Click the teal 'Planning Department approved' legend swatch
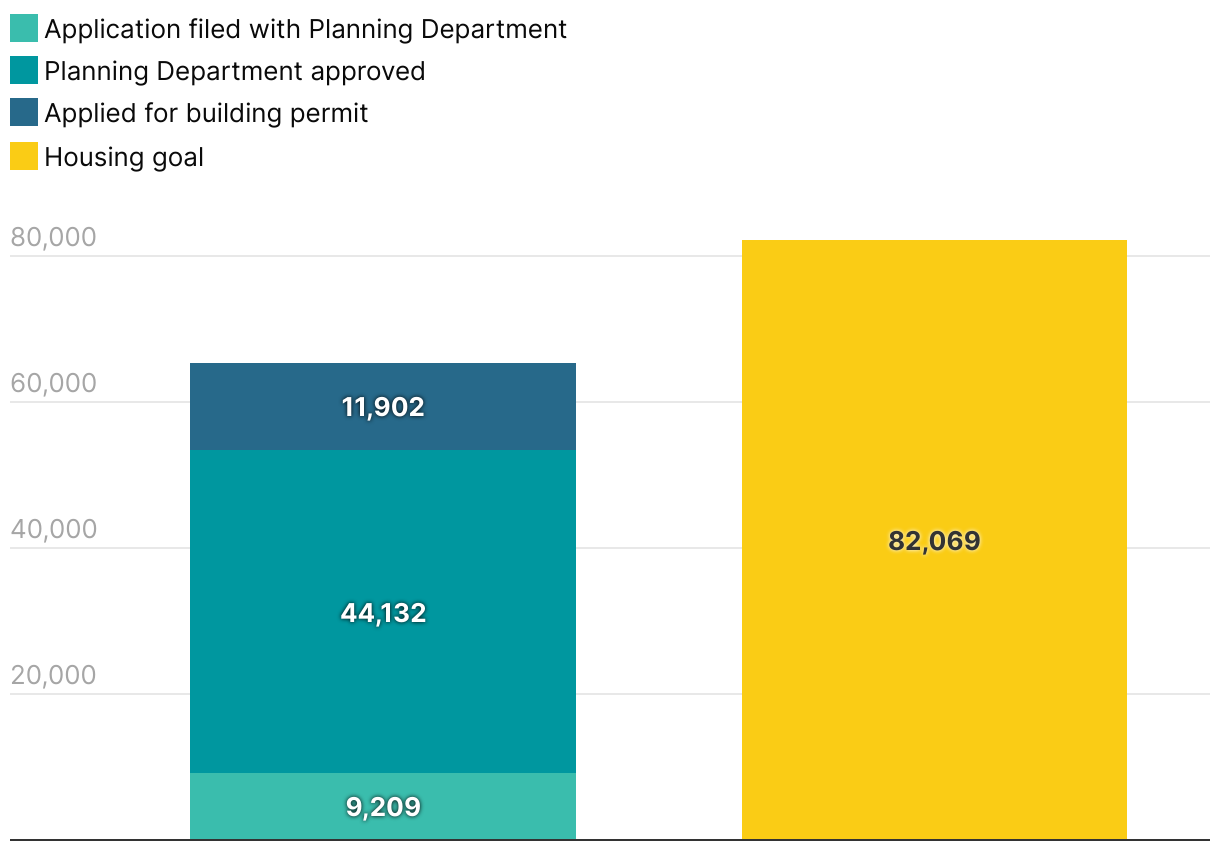Image resolution: width=1220 pixels, height=868 pixels. tap(24, 71)
